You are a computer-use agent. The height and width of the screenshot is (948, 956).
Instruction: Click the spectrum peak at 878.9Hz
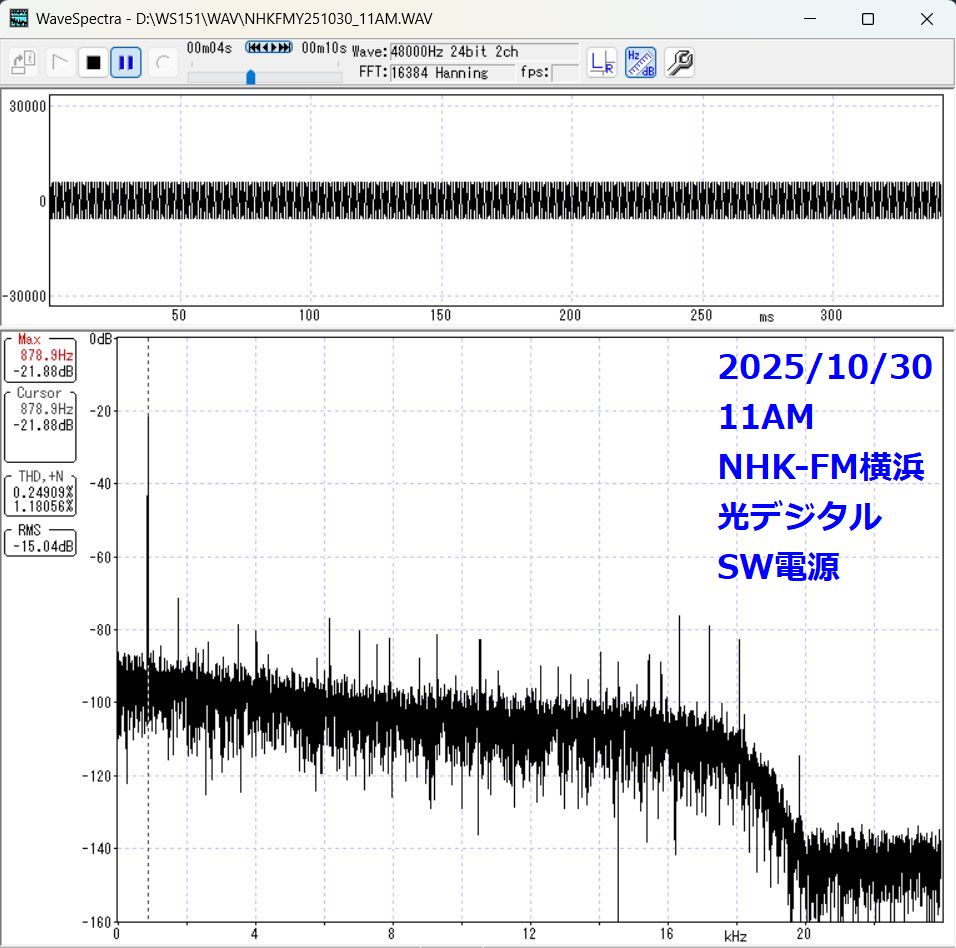tap(148, 418)
